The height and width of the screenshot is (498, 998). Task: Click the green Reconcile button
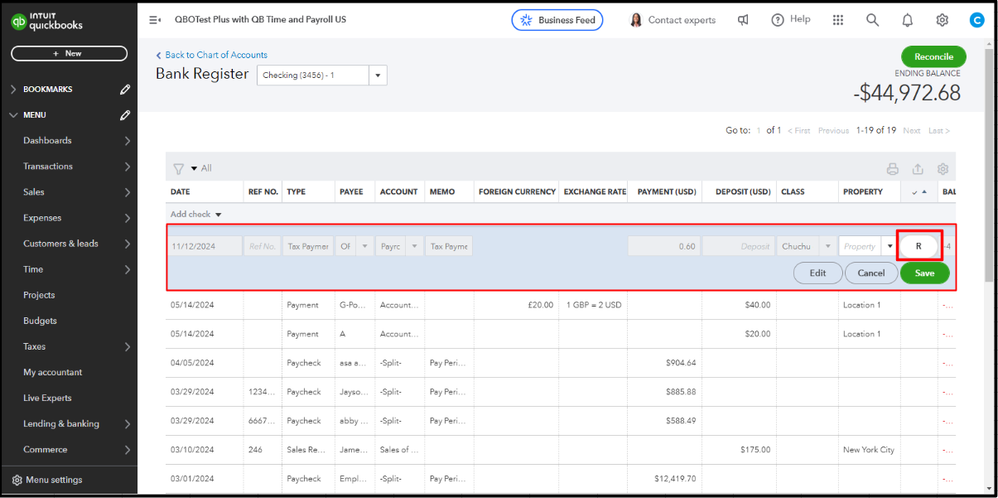[x=933, y=57]
